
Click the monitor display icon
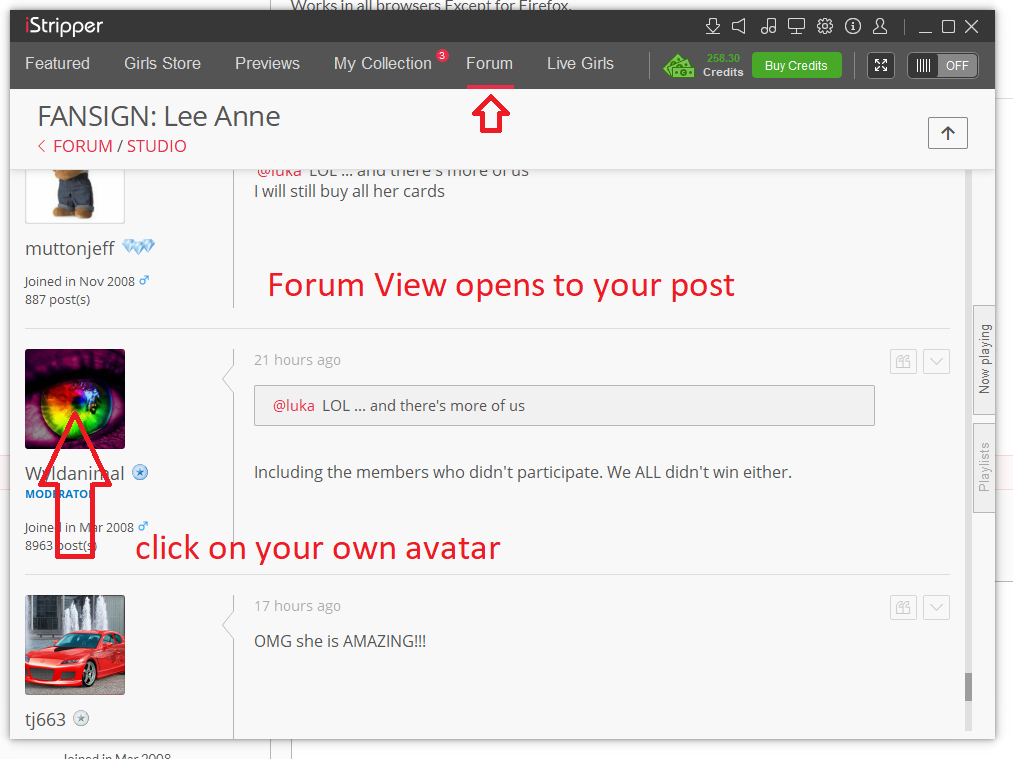796,26
